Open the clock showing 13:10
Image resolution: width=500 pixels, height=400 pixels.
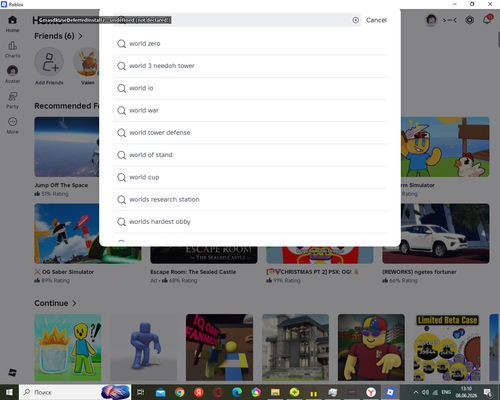[x=466, y=392]
